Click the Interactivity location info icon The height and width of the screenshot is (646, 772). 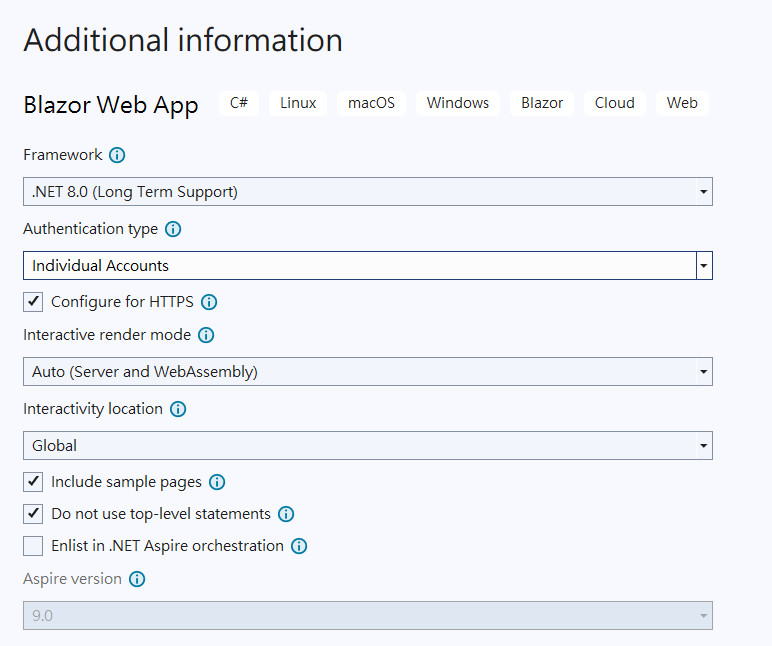tap(178, 409)
